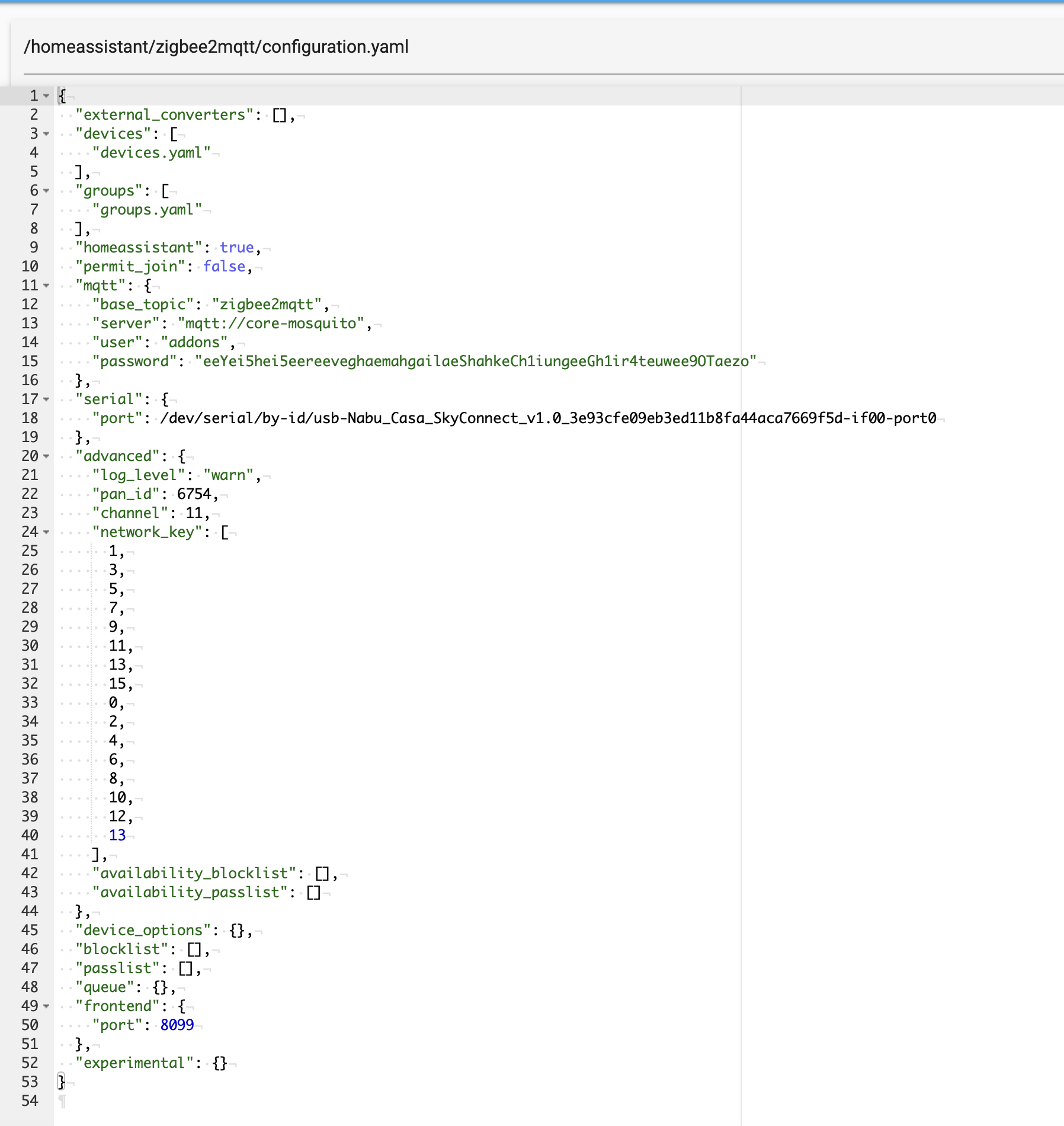Click the "zigbee2mqtt" base_topic value
This screenshot has height=1126, width=1064.
point(267,305)
